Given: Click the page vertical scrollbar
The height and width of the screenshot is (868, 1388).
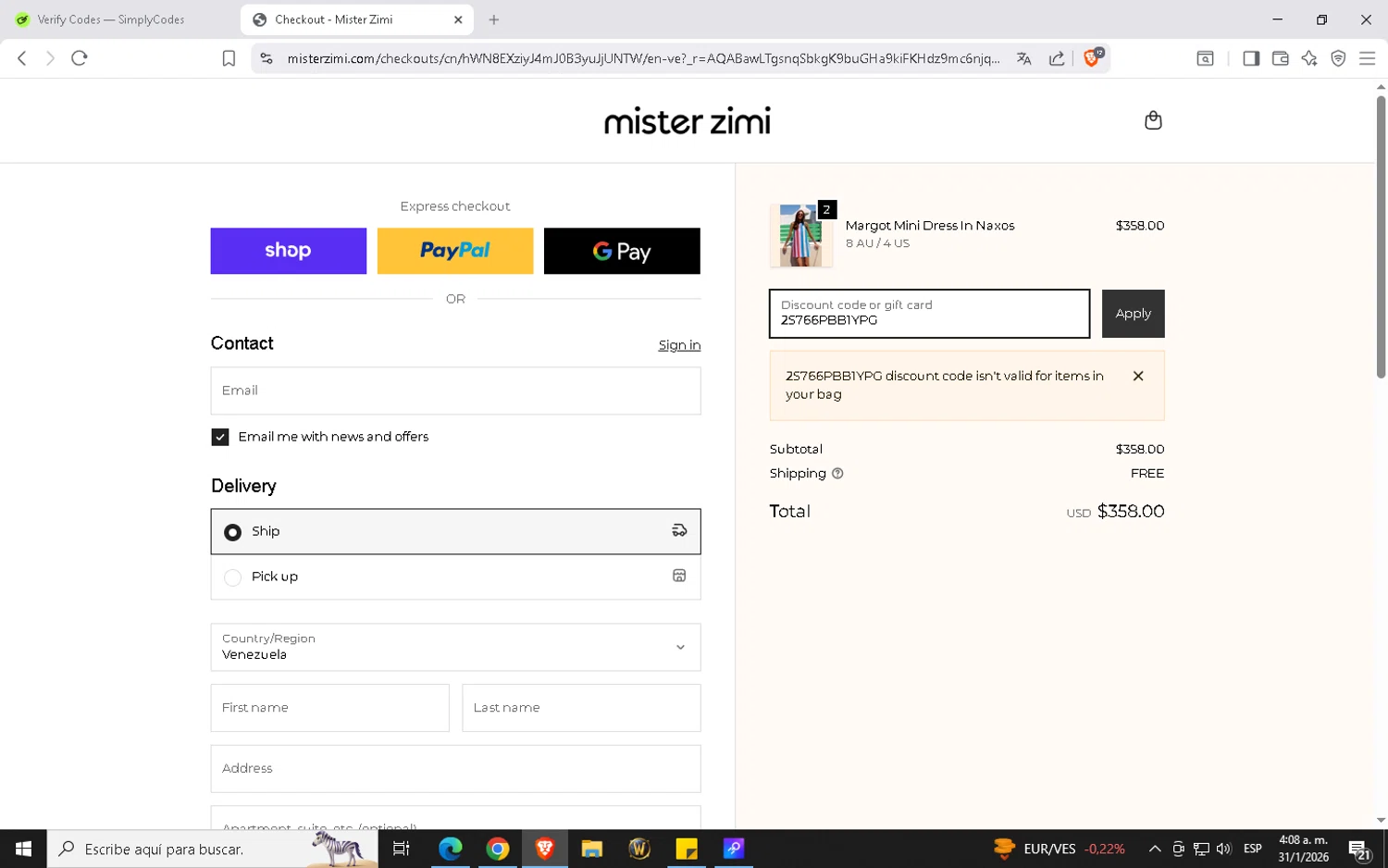Looking at the screenshot, I should 1381,237.
